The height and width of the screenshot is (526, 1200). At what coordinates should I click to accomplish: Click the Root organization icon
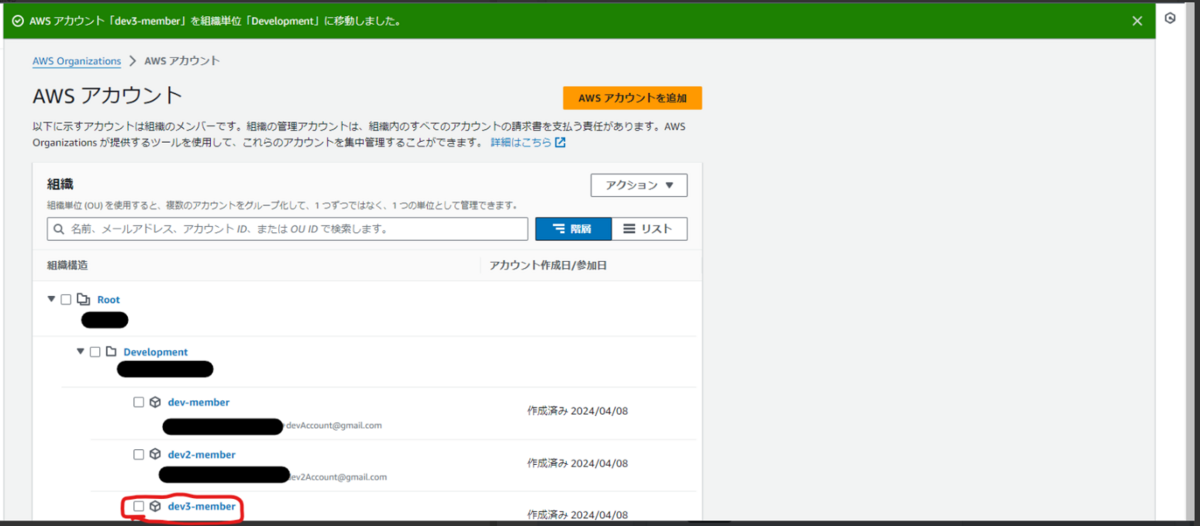tap(84, 299)
